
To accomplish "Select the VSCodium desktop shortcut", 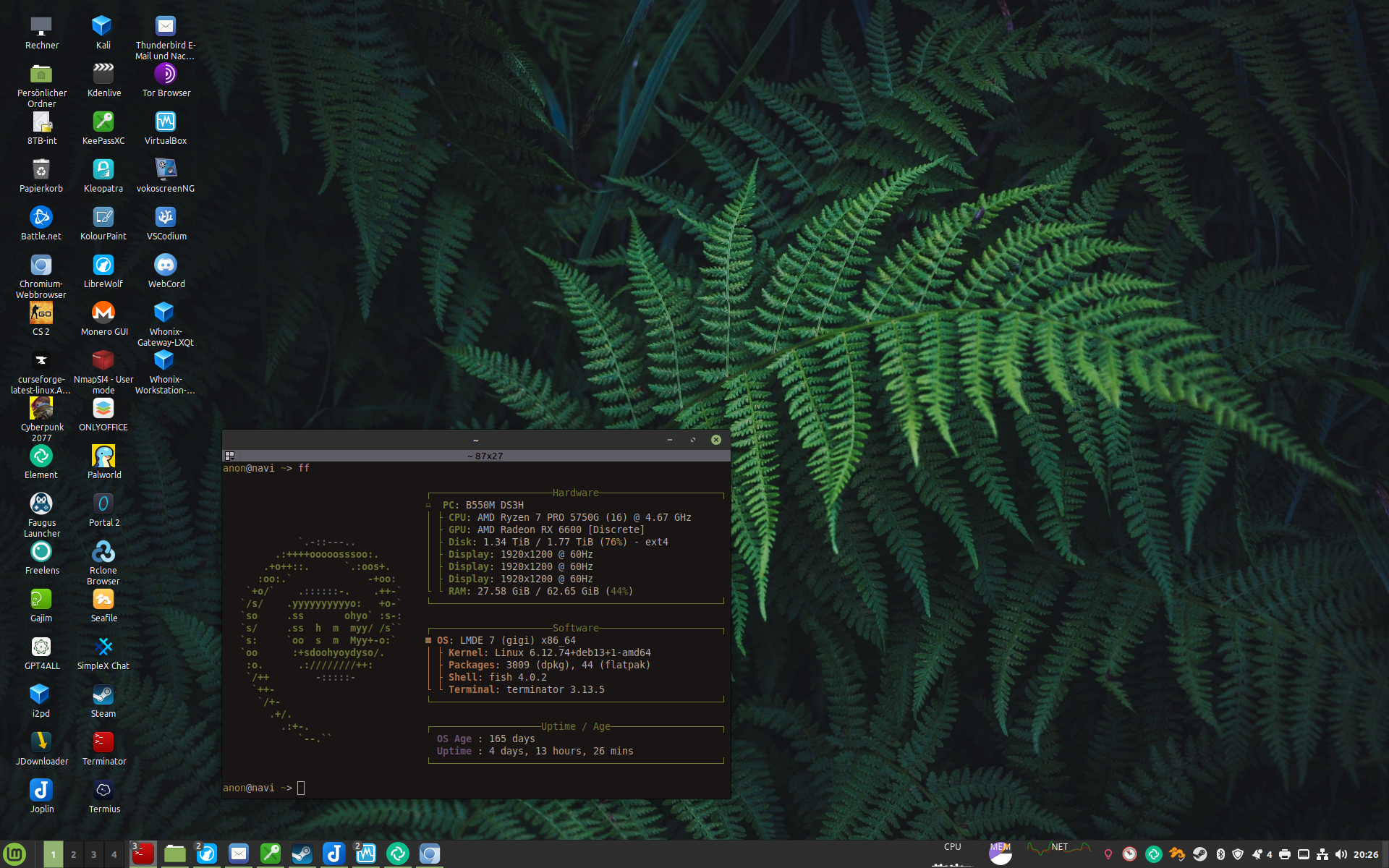I will pyautogui.click(x=165, y=218).
